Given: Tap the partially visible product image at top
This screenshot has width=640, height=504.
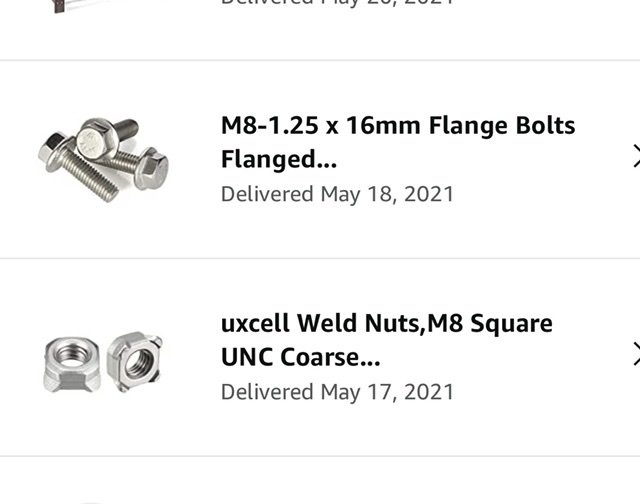Looking at the screenshot, I should (60, 6).
